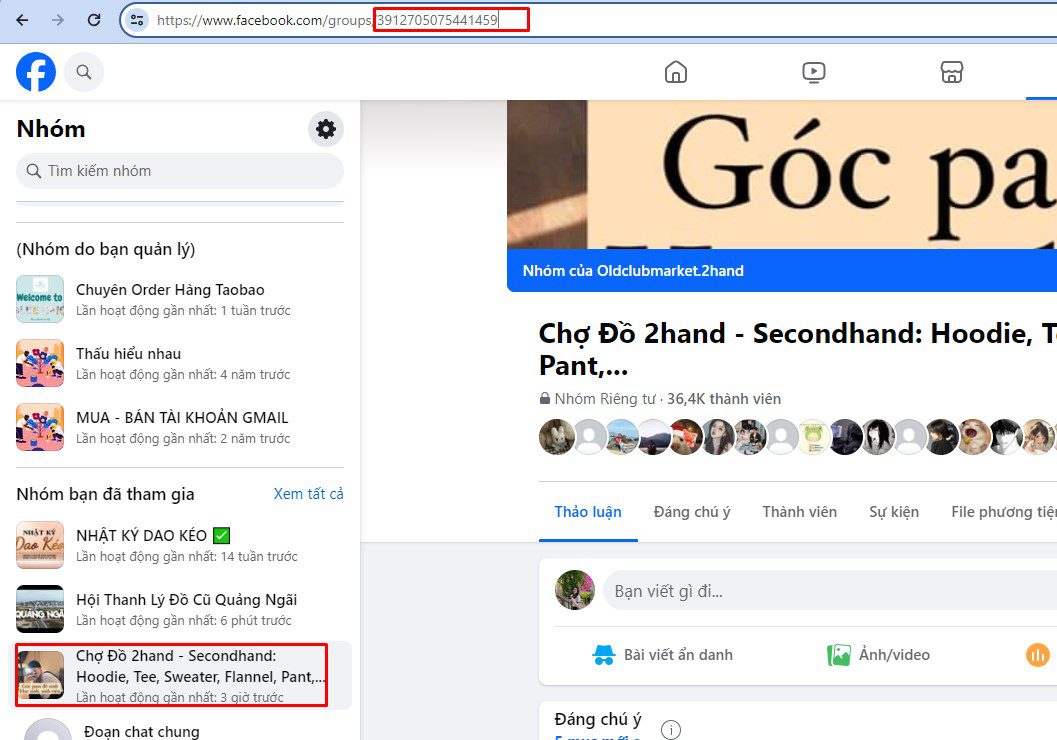Click the browser forward arrow
This screenshot has height=740, width=1057.
tap(58, 20)
